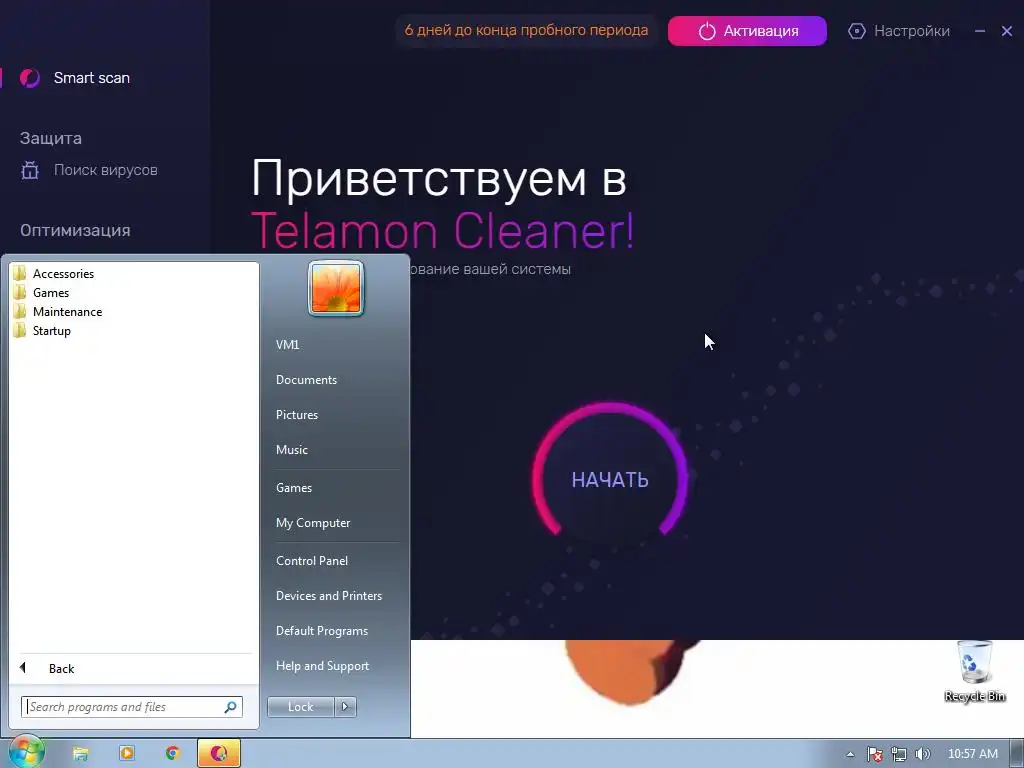Click the network tray icon
1024x768 pixels.
click(x=899, y=754)
